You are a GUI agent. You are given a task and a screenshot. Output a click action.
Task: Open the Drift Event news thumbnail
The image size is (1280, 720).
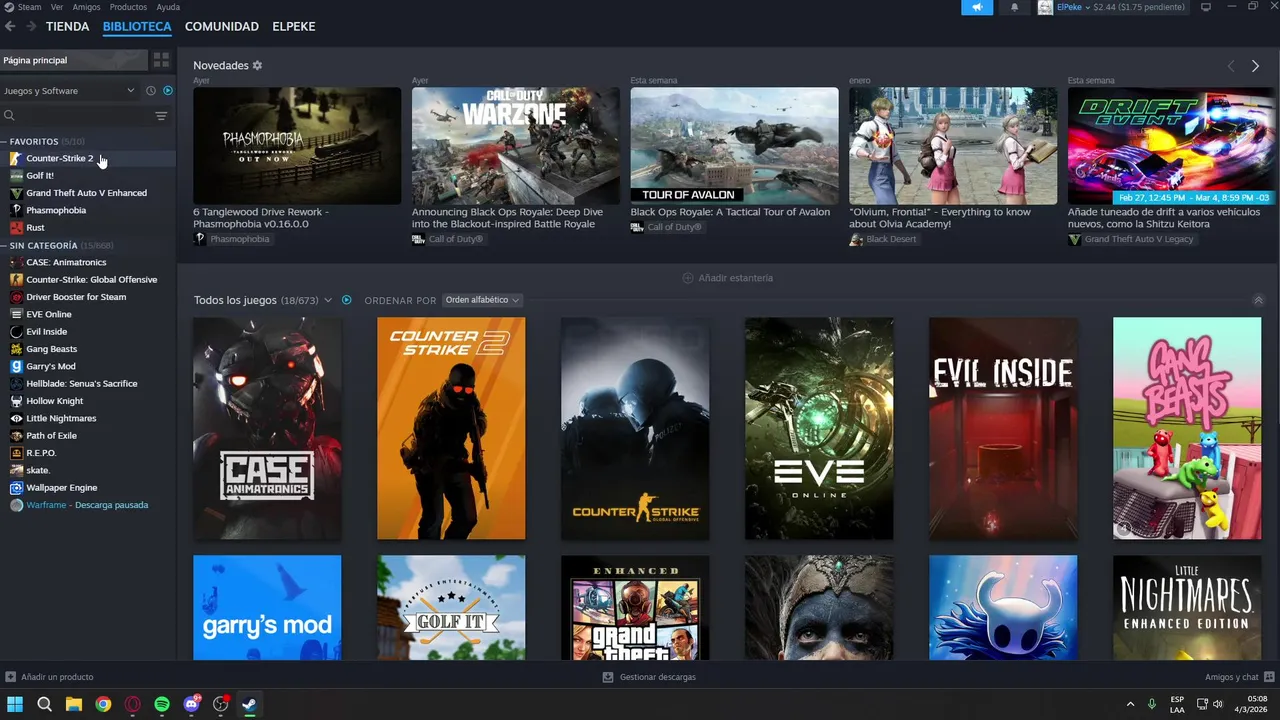[1171, 146]
